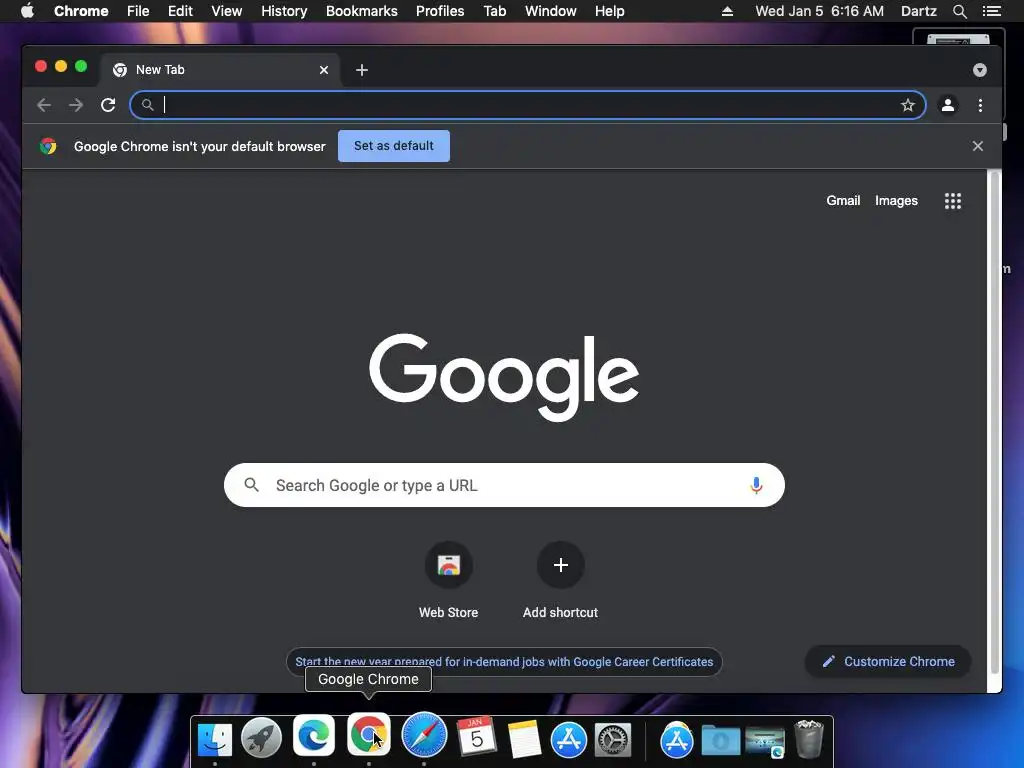This screenshot has width=1024, height=768.
Task: Open a new tab with the plus button
Action: [x=362, y=70]
